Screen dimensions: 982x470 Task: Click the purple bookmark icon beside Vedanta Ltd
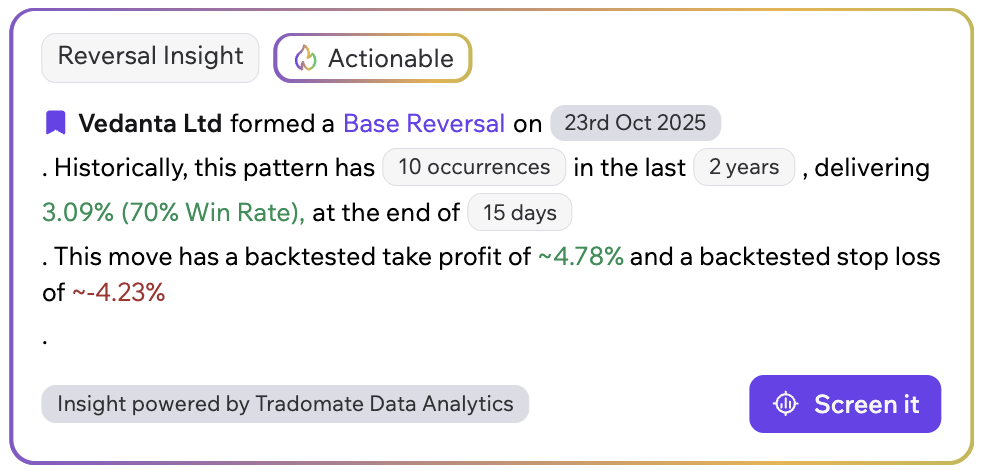point(55,124)
